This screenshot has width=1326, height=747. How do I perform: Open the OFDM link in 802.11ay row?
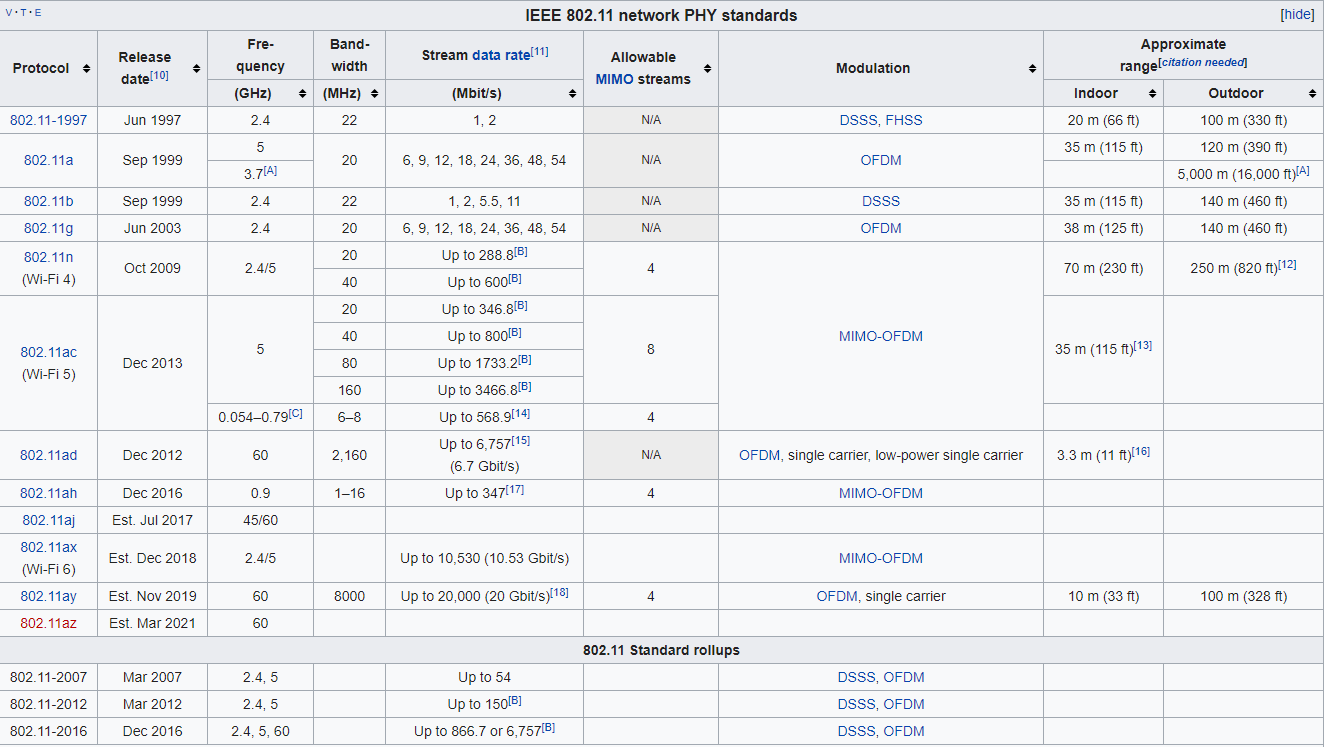pos(836,596)
